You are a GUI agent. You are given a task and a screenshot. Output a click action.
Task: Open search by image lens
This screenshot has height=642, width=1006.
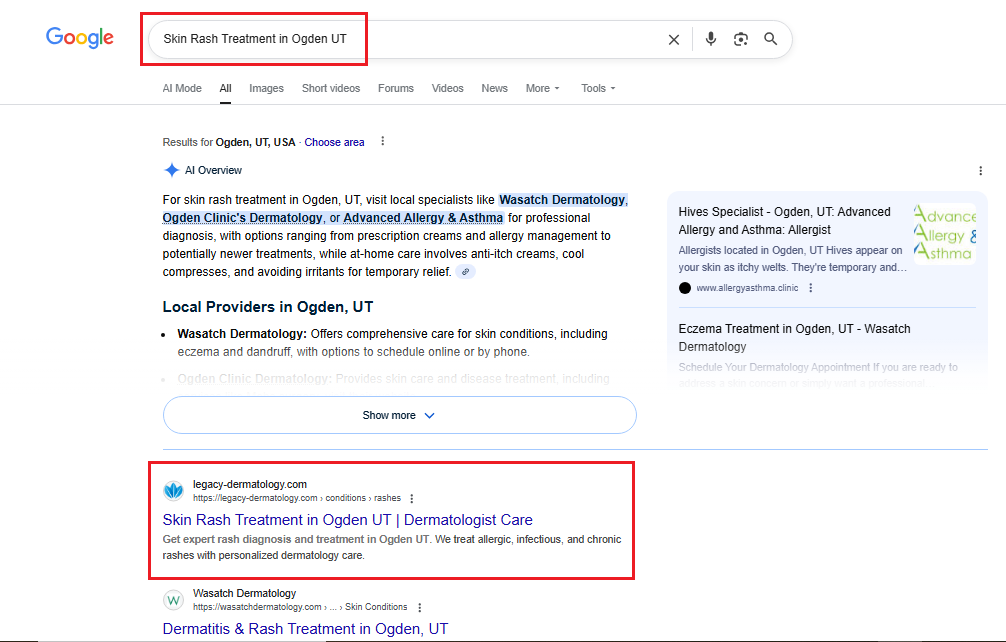click(740, 39)
